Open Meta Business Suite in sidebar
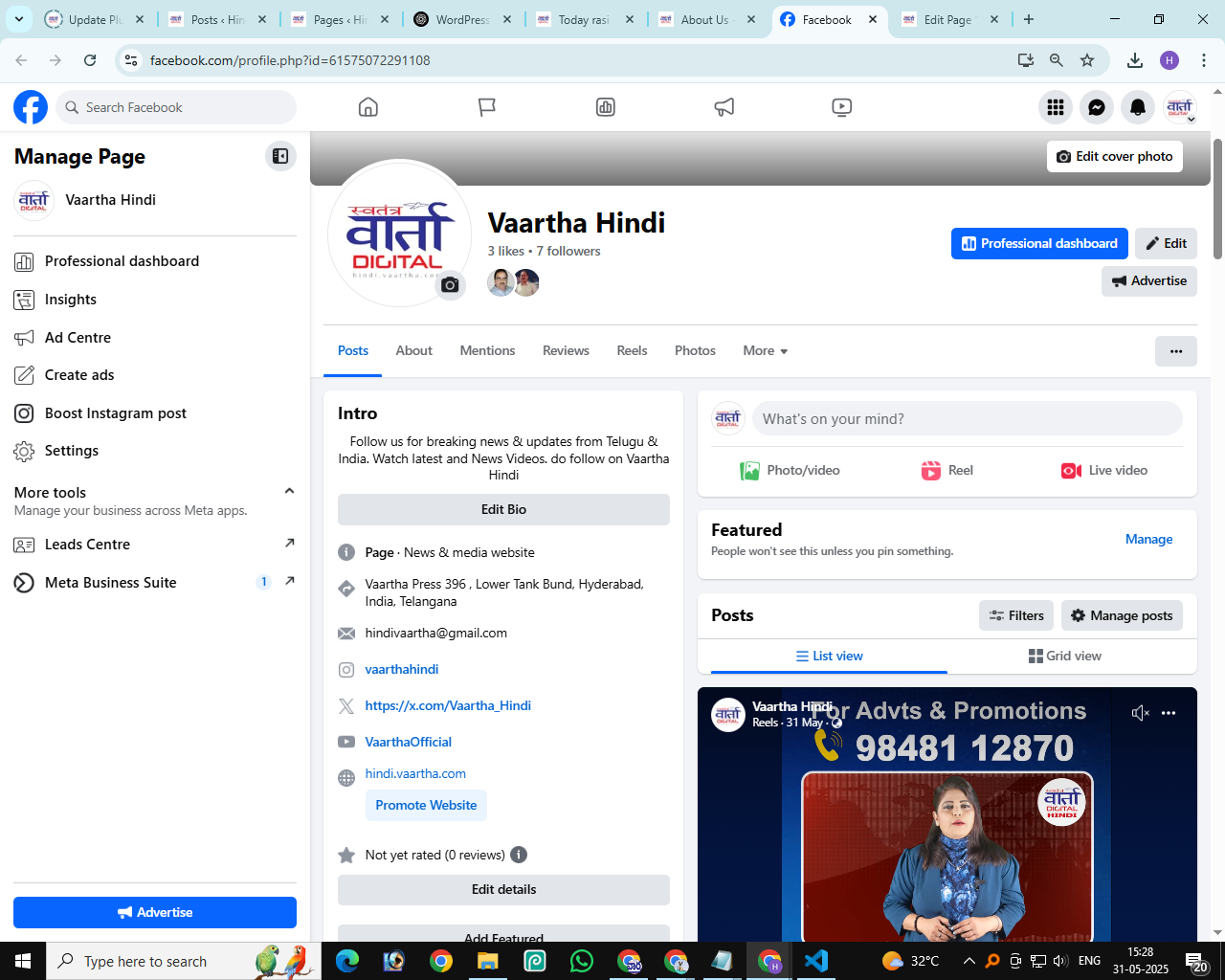Screen dimensions: 1225x980 tap(155, 582)
